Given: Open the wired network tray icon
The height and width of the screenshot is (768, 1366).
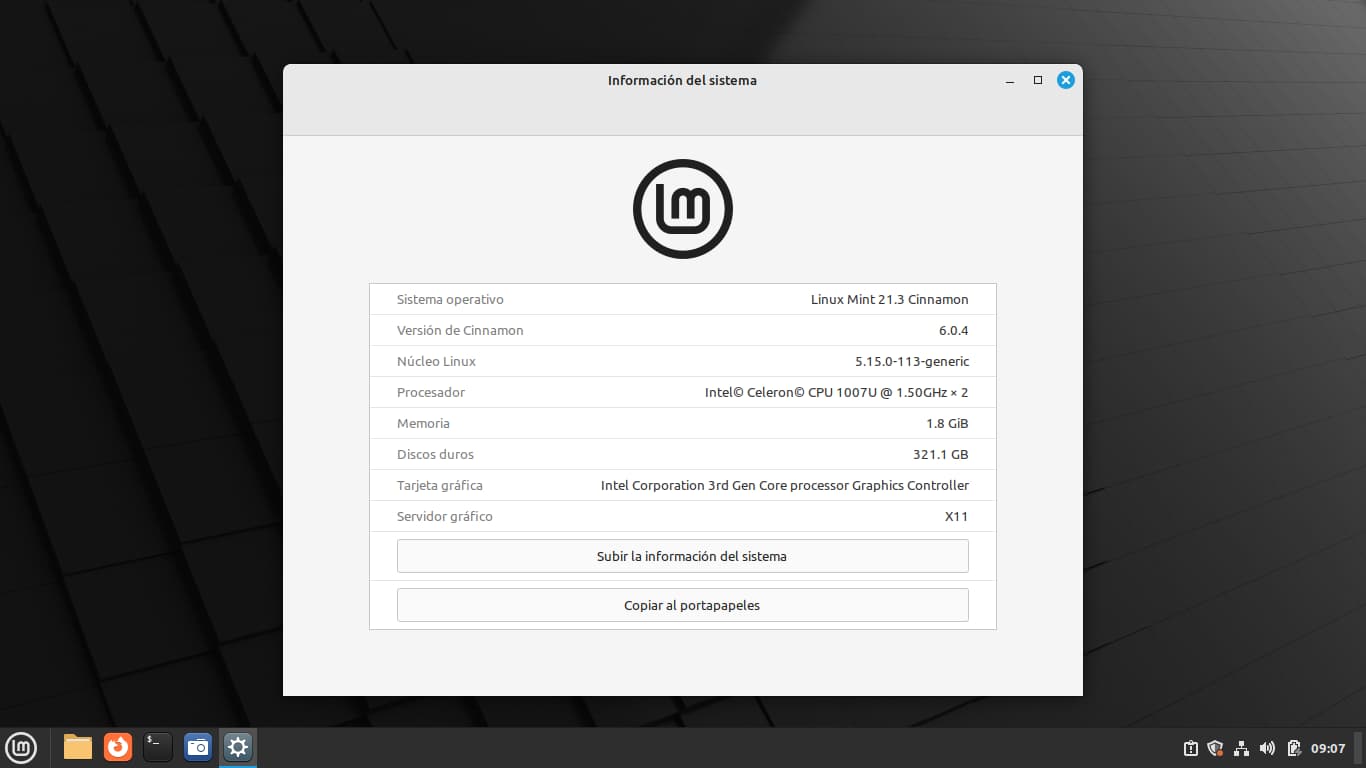Looking at the screenshot, I should pyautogui.click(x=1242, y=748).
